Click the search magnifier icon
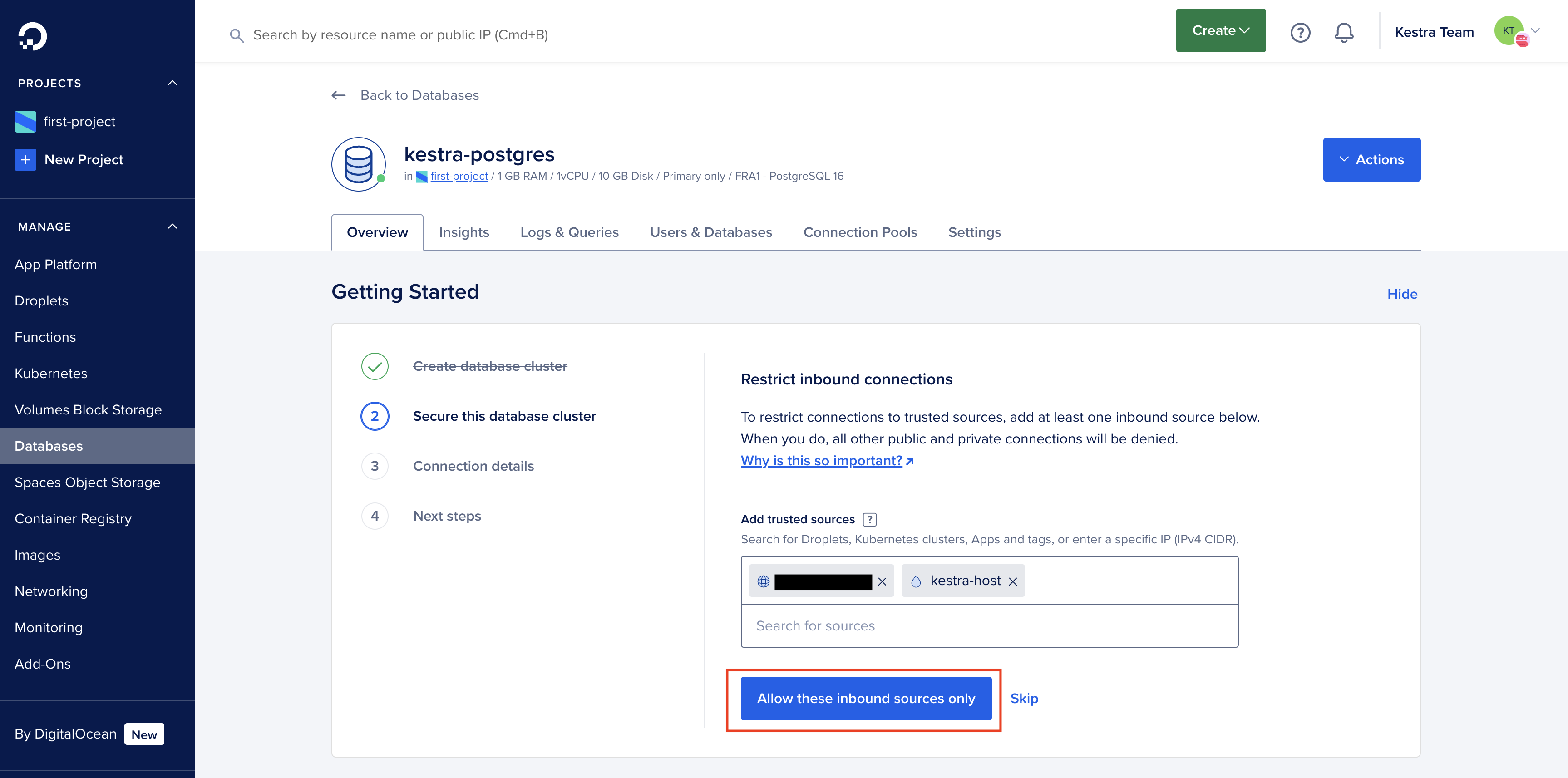The width and height of the screenshot is (1568, 778). pos(236,35)
